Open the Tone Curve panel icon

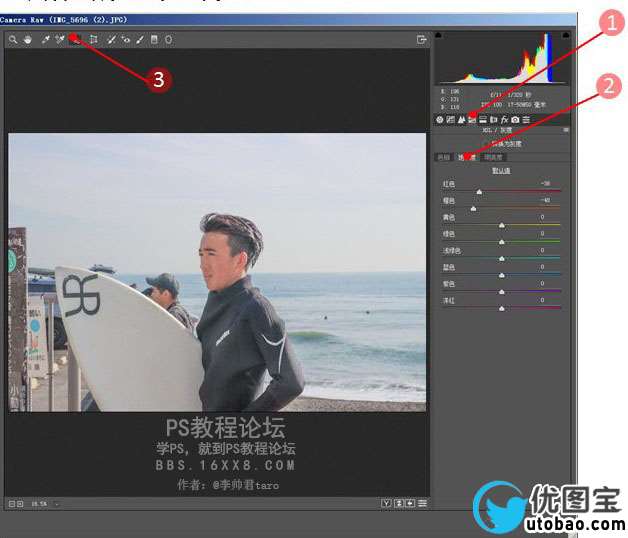[x=451, y=119]
